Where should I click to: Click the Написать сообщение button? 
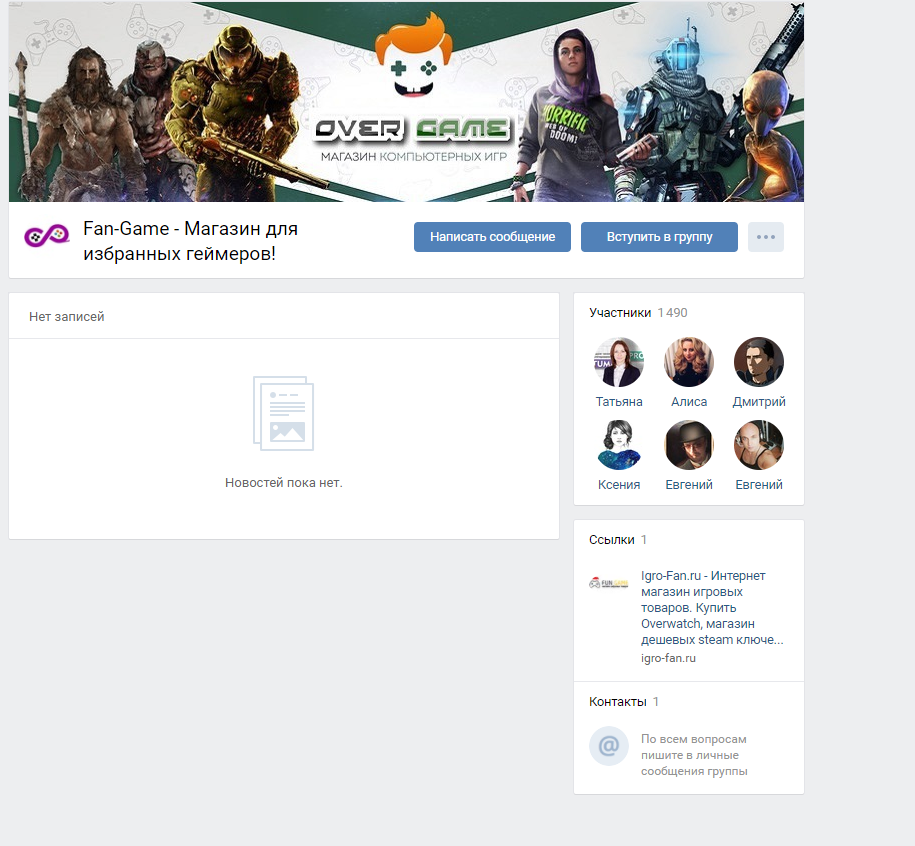(492, 237)
